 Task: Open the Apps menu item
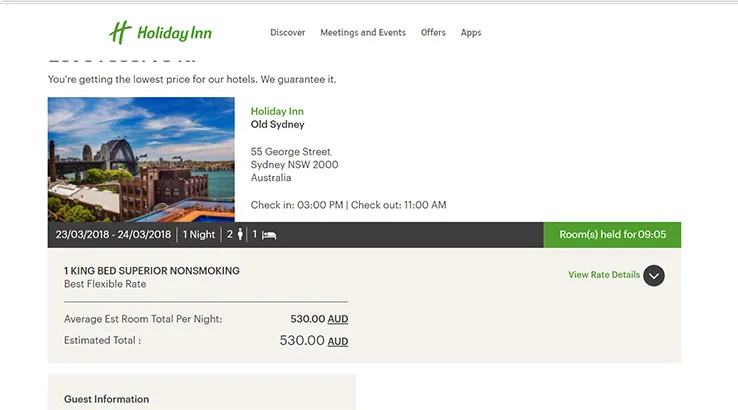471,33
